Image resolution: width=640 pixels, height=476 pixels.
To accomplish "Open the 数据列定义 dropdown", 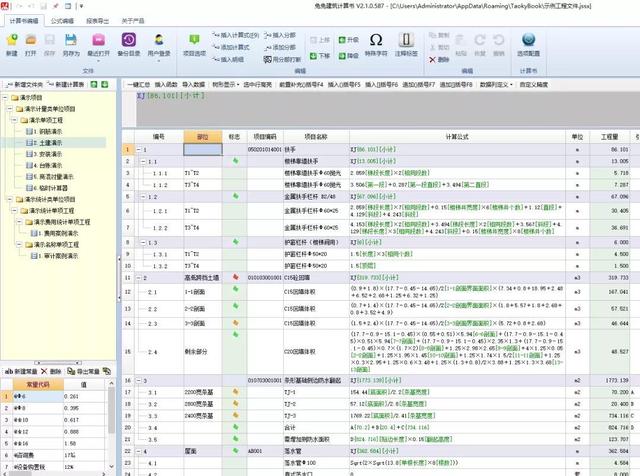I will (x=496, y=85).
